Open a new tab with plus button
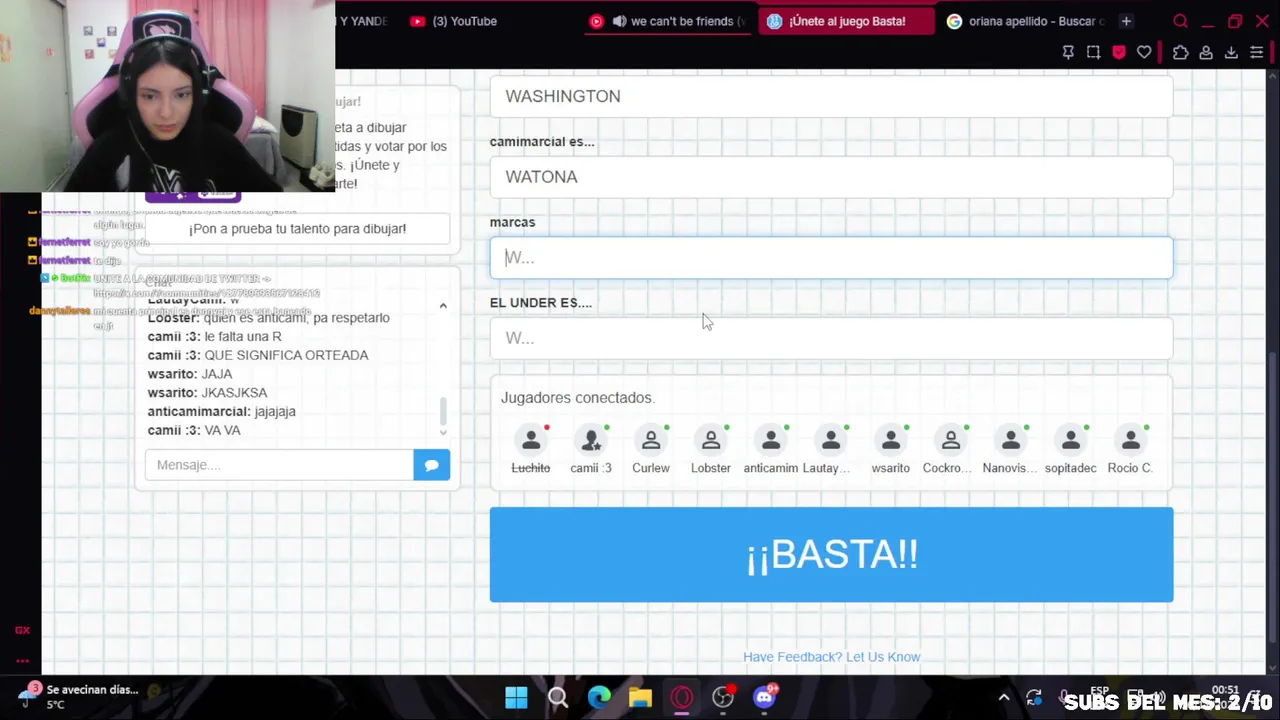The height and width of the screenshot is (720, 1280). pos(1126,21)
